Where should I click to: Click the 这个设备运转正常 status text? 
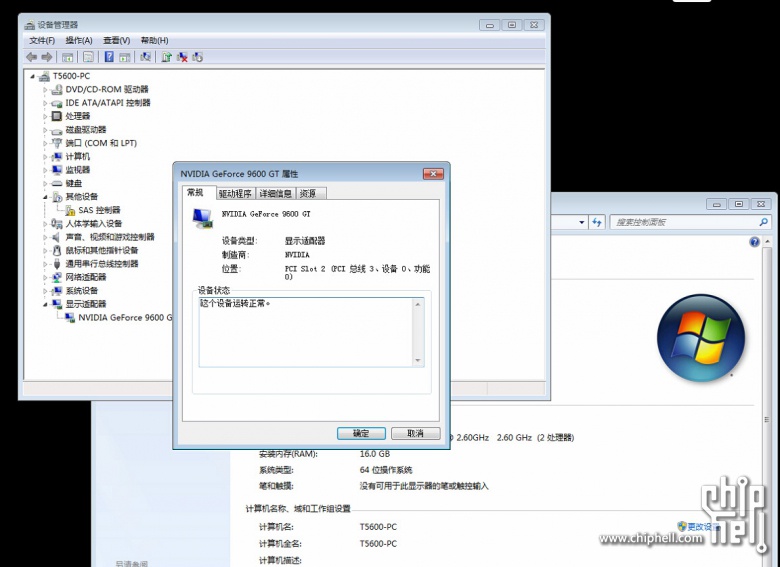pos(235,303)
